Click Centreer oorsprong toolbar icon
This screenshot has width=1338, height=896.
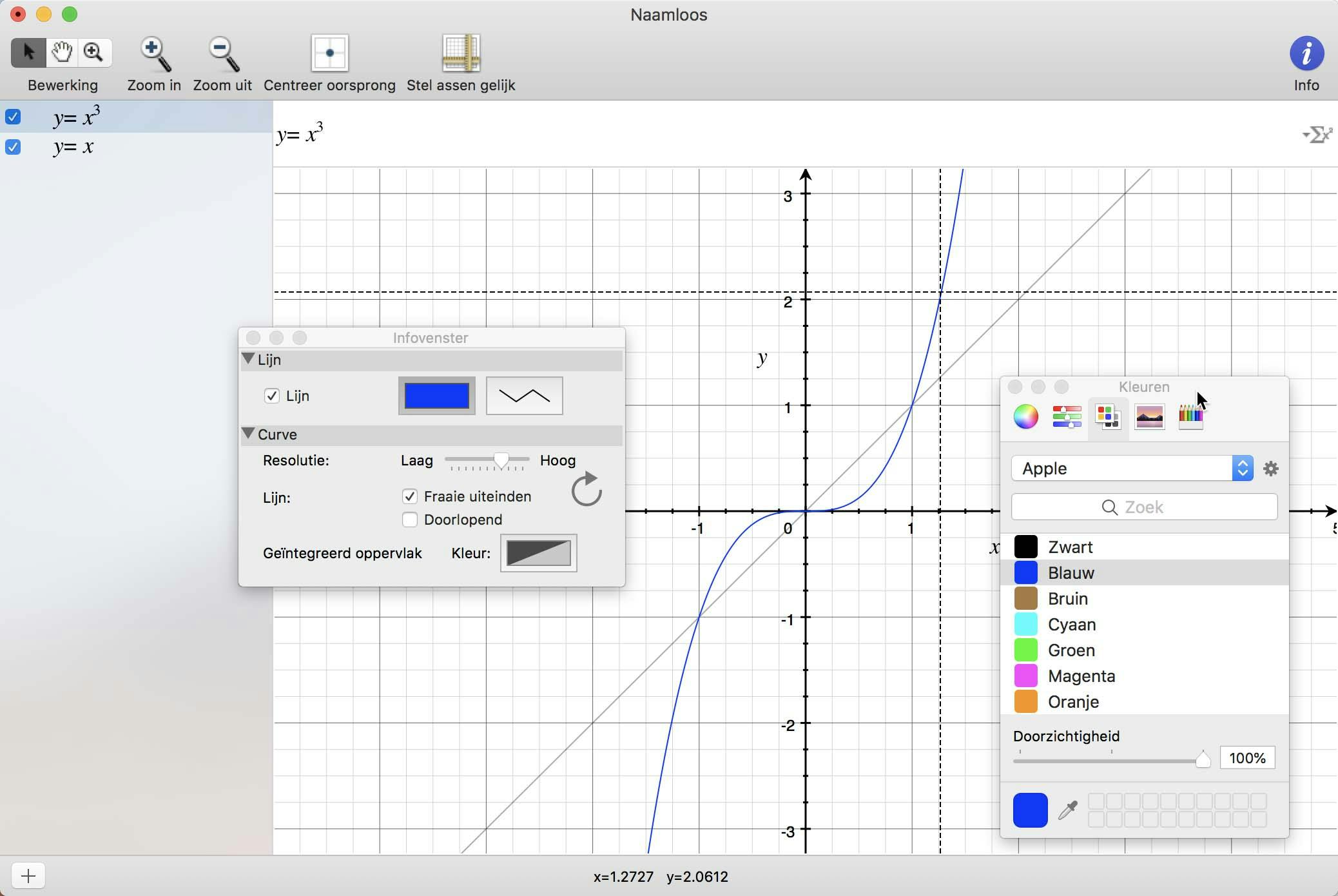329,53
